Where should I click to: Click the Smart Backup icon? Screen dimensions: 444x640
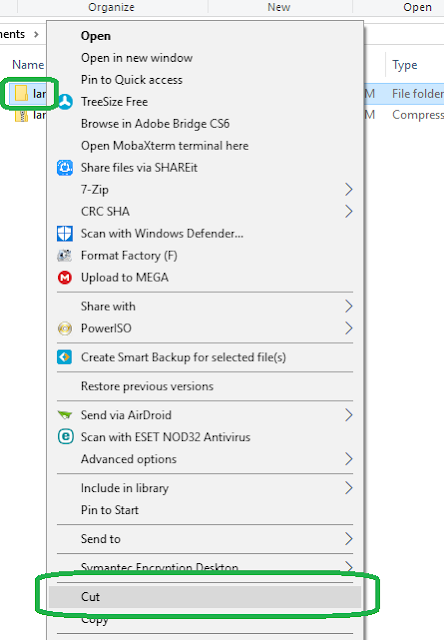pos(65,357)
